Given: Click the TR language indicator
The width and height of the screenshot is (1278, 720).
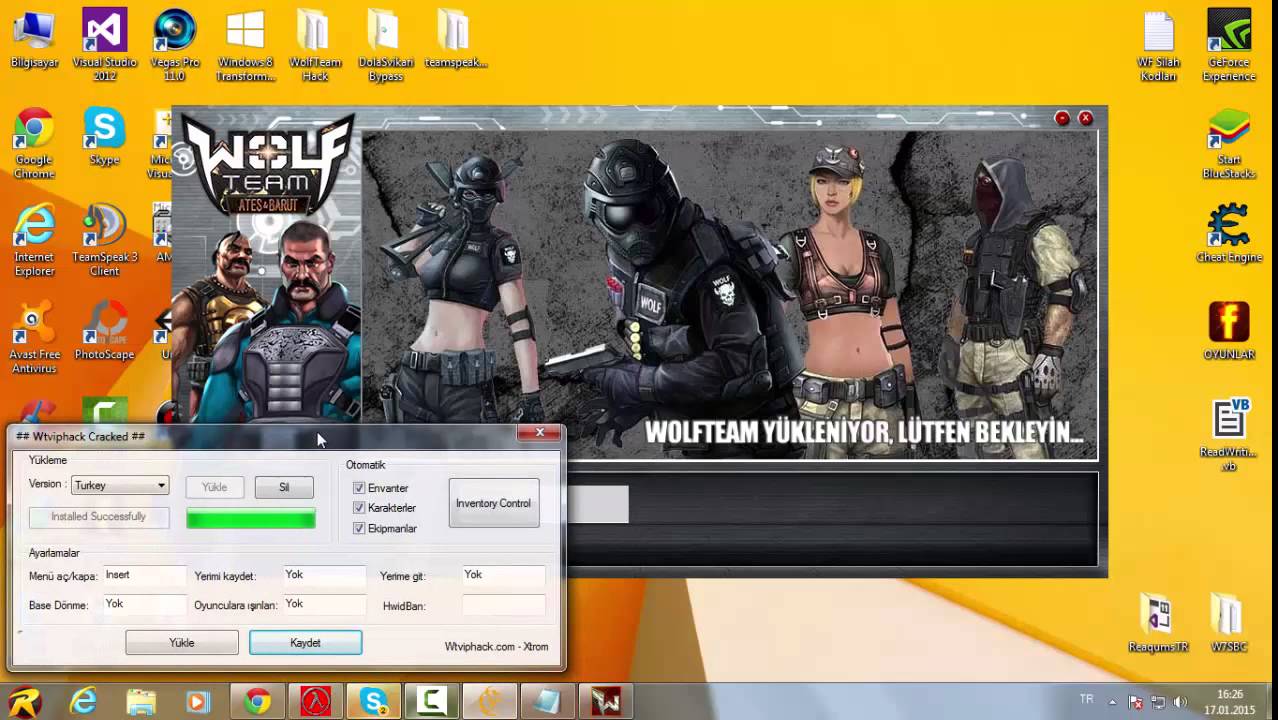Looking at the screenshot, I should tap(1086, 699).
